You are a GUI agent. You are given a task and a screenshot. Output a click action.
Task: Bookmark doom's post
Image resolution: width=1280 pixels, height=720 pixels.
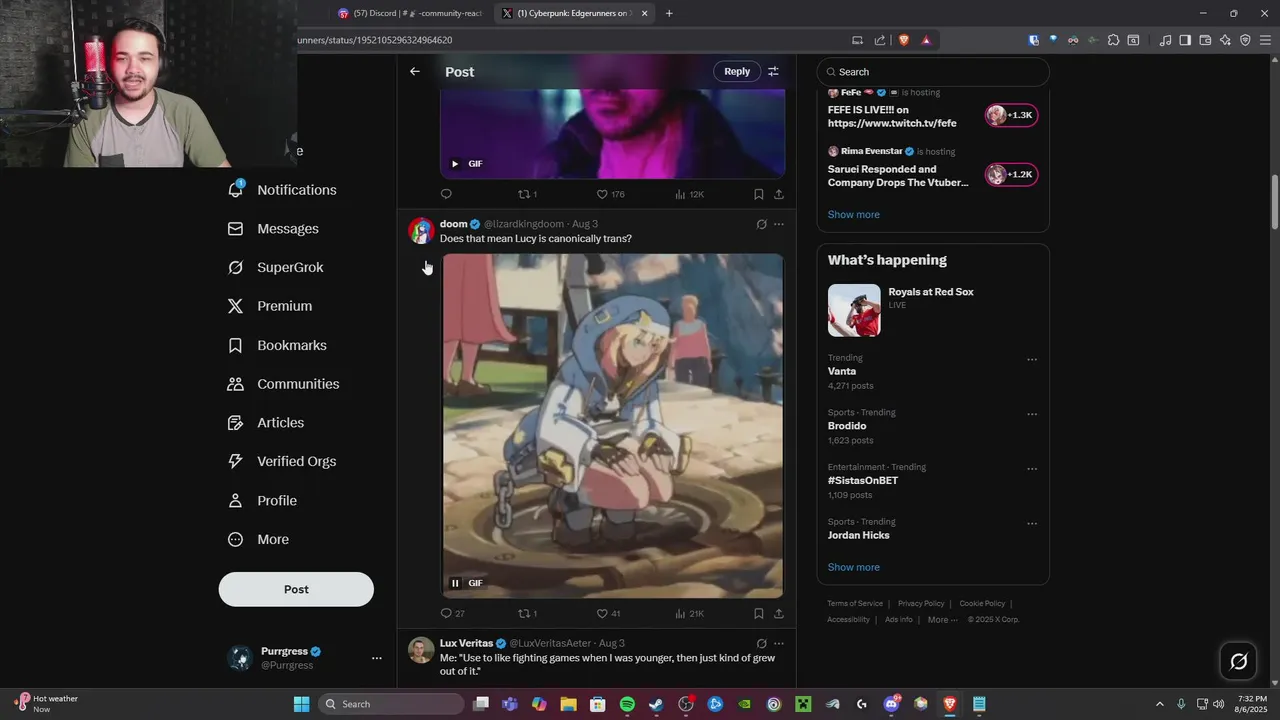tap(759, 613)
